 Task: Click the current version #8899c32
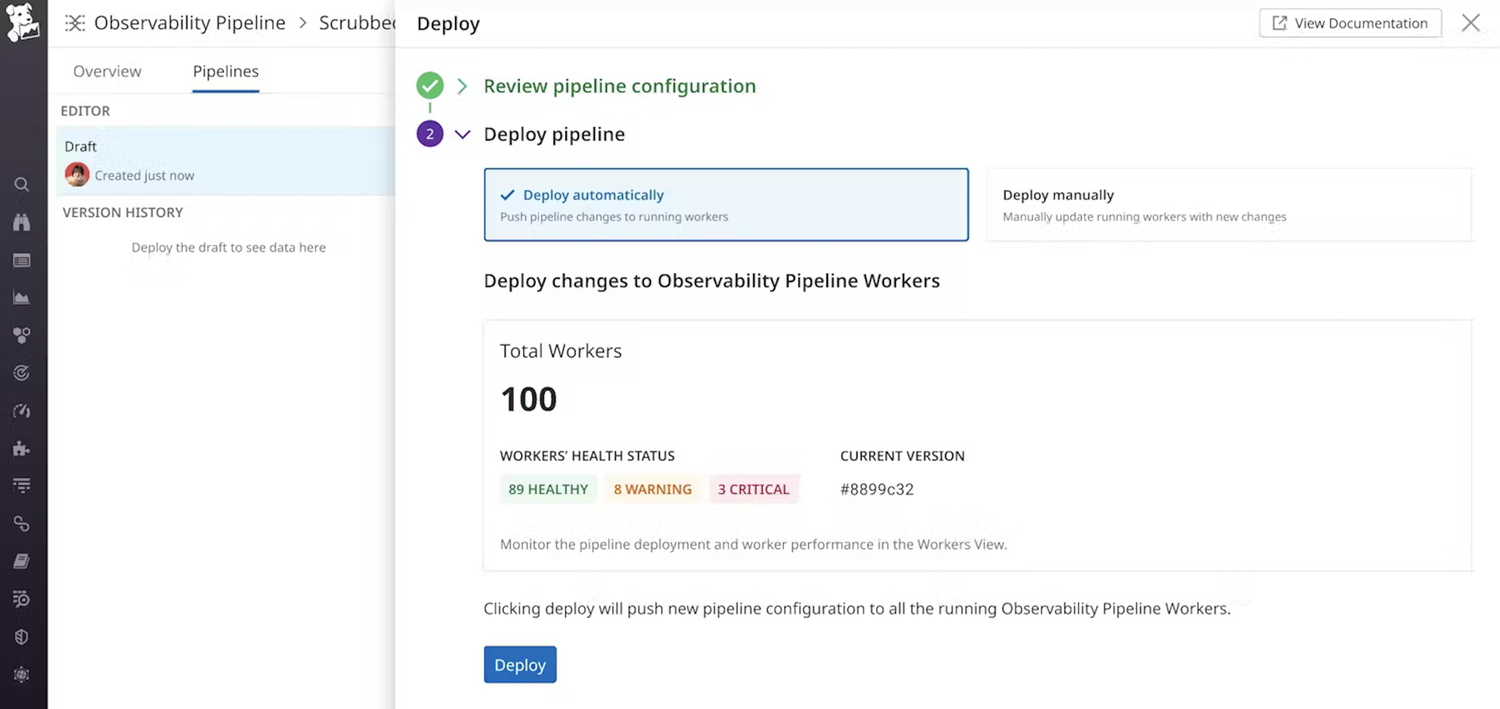pos(877,489)
